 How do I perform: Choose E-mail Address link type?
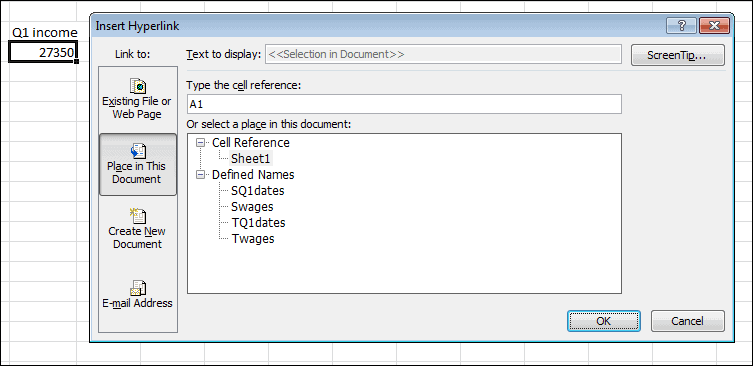pyautogui.click(x=137, y=294)
